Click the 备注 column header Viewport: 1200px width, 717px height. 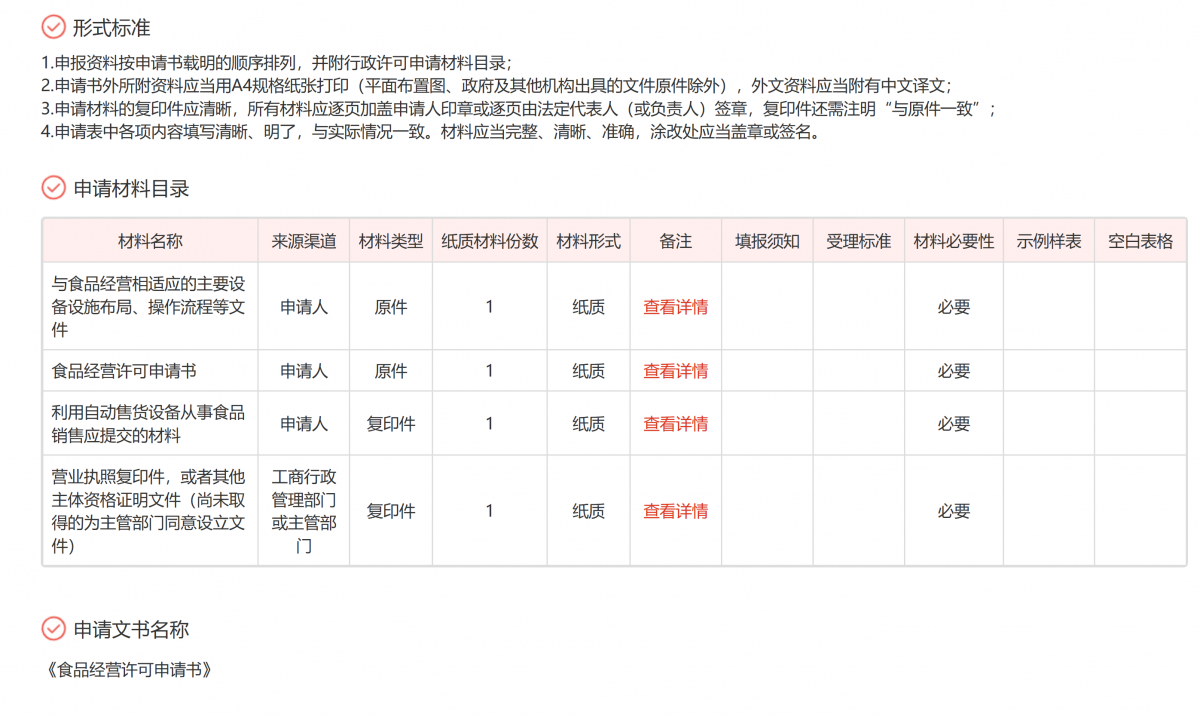675,241
